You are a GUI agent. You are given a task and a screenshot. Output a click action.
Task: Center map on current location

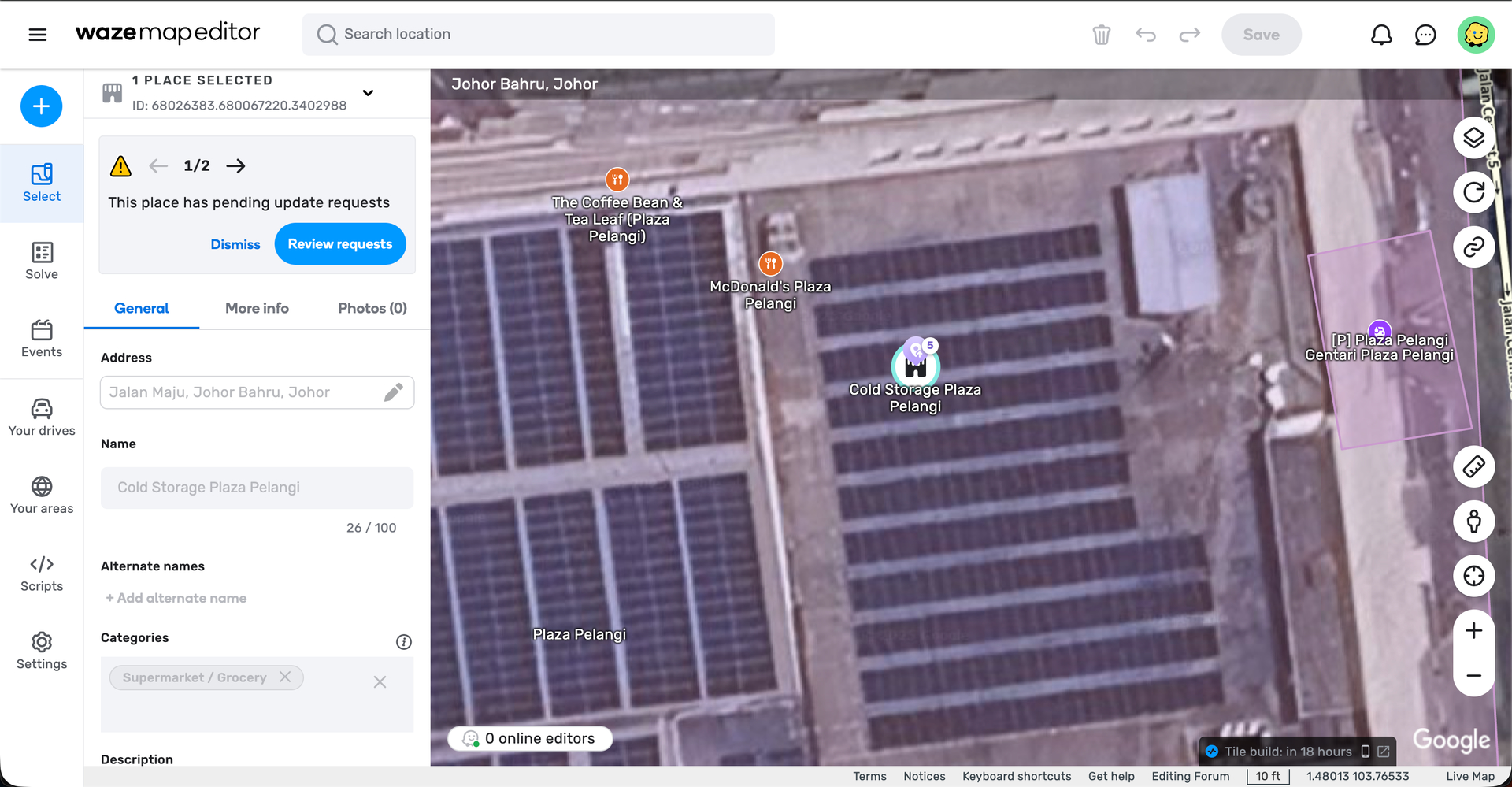[1473, 576]
